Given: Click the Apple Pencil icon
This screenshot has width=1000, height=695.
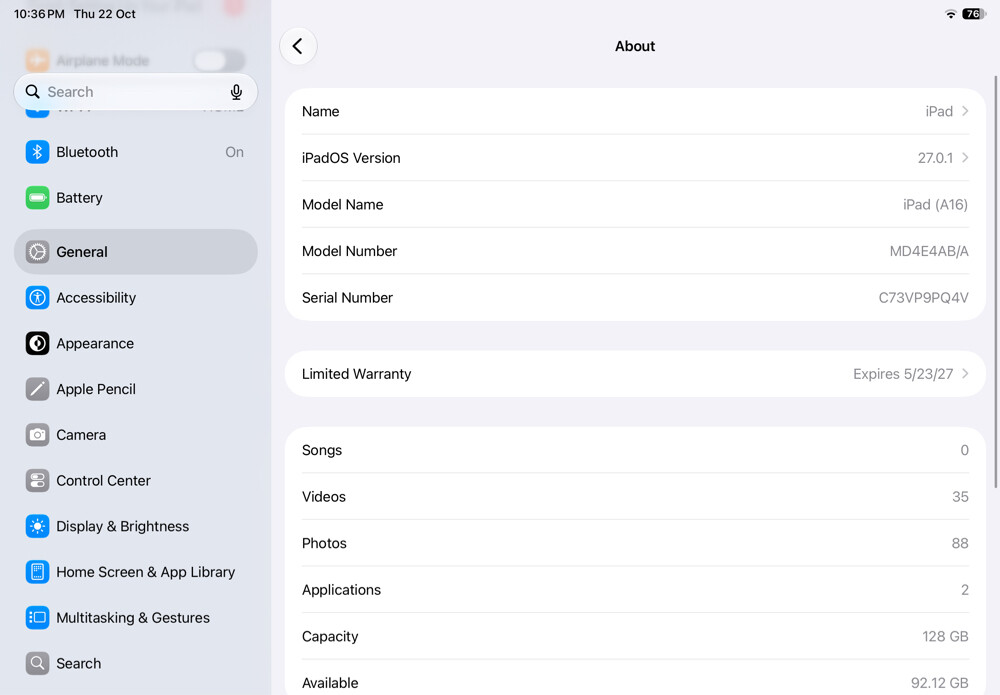Looking at the screenshot, I should click(x=38, y=389).
